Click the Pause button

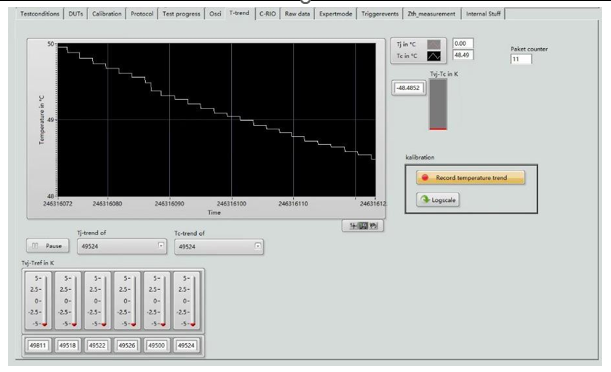pyautogui.click(x=48, y=246)
